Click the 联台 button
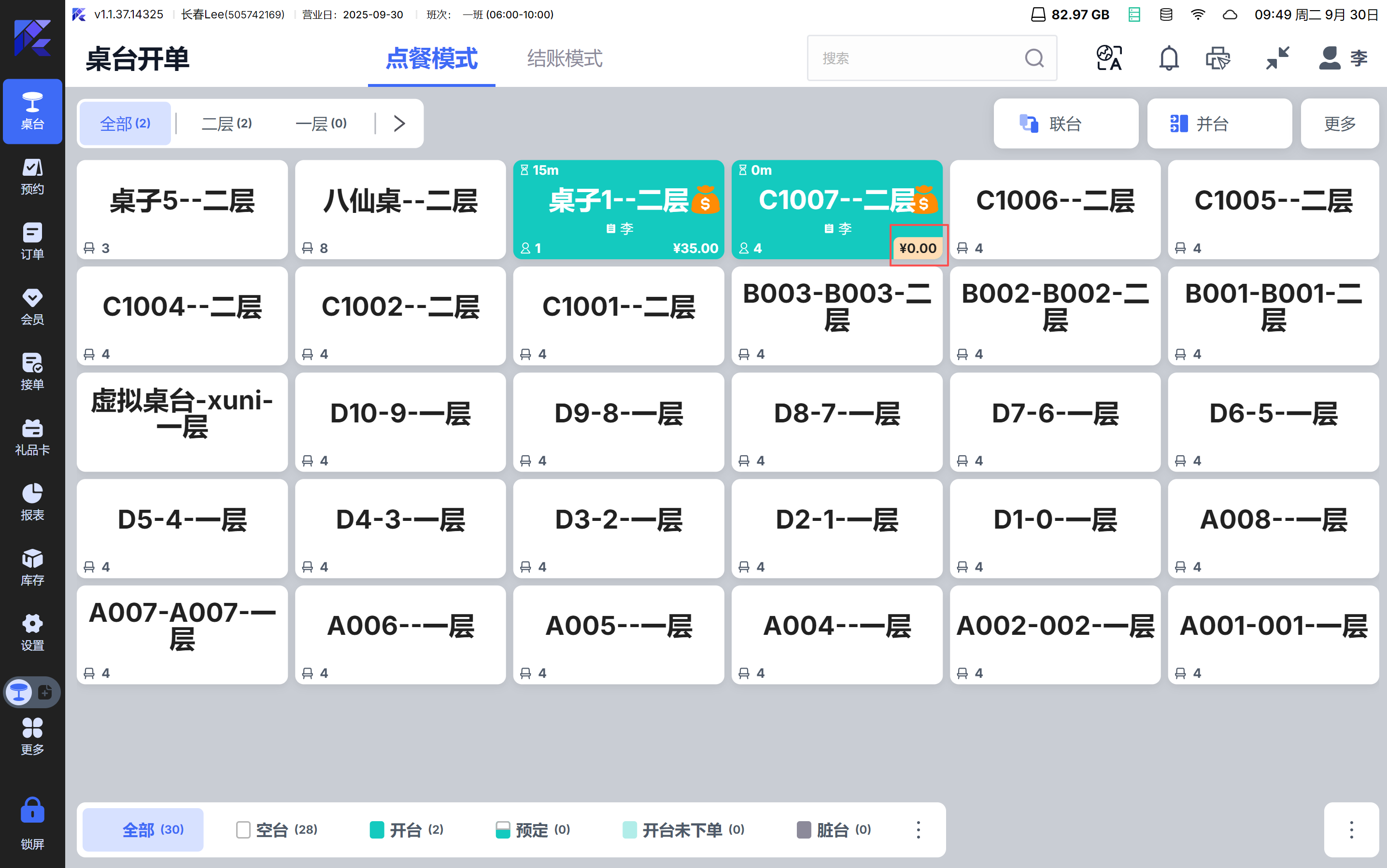Screen dimensions: 1387x868 coord(1065,124)
